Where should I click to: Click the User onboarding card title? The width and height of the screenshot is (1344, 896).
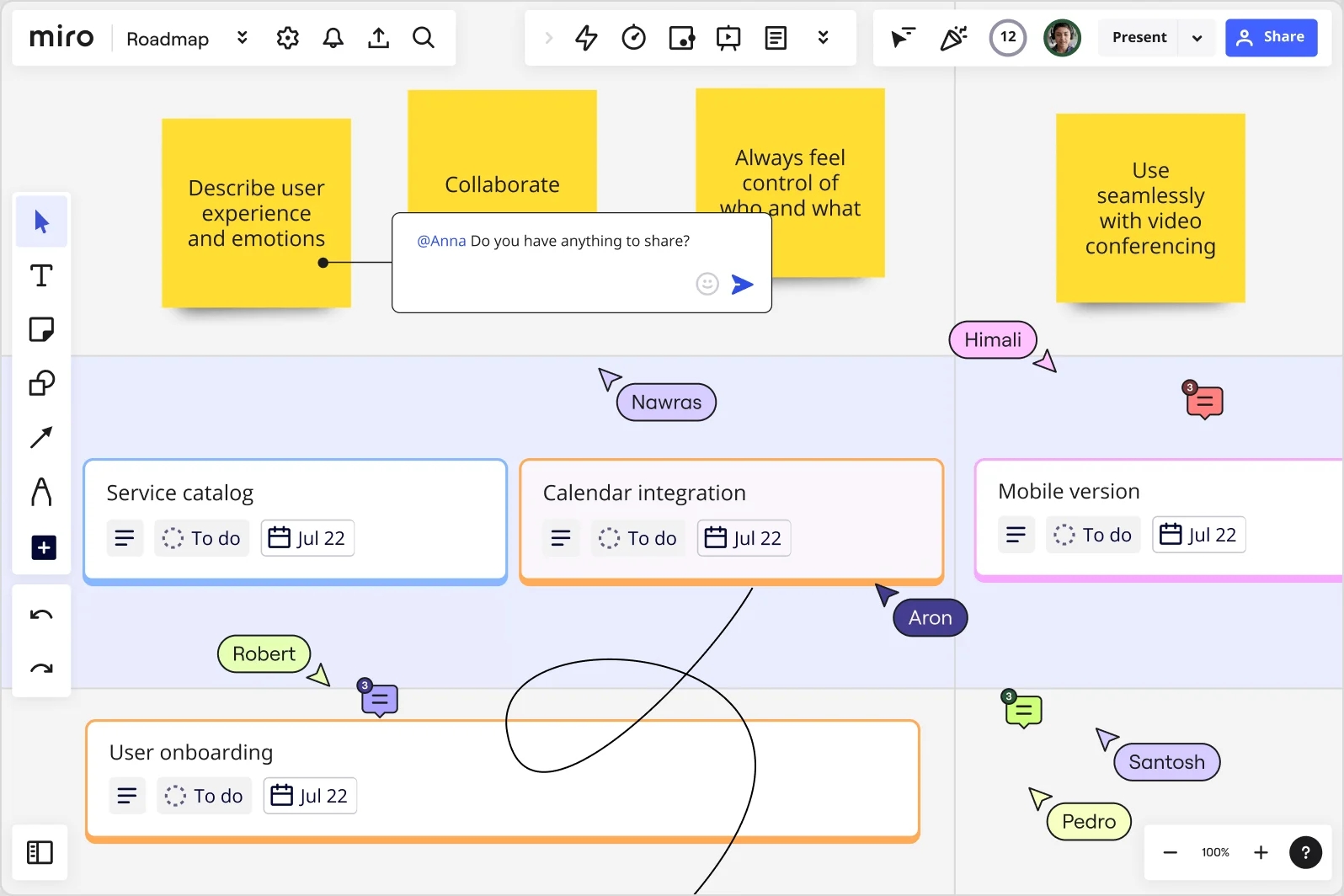(x=191, y=752)
